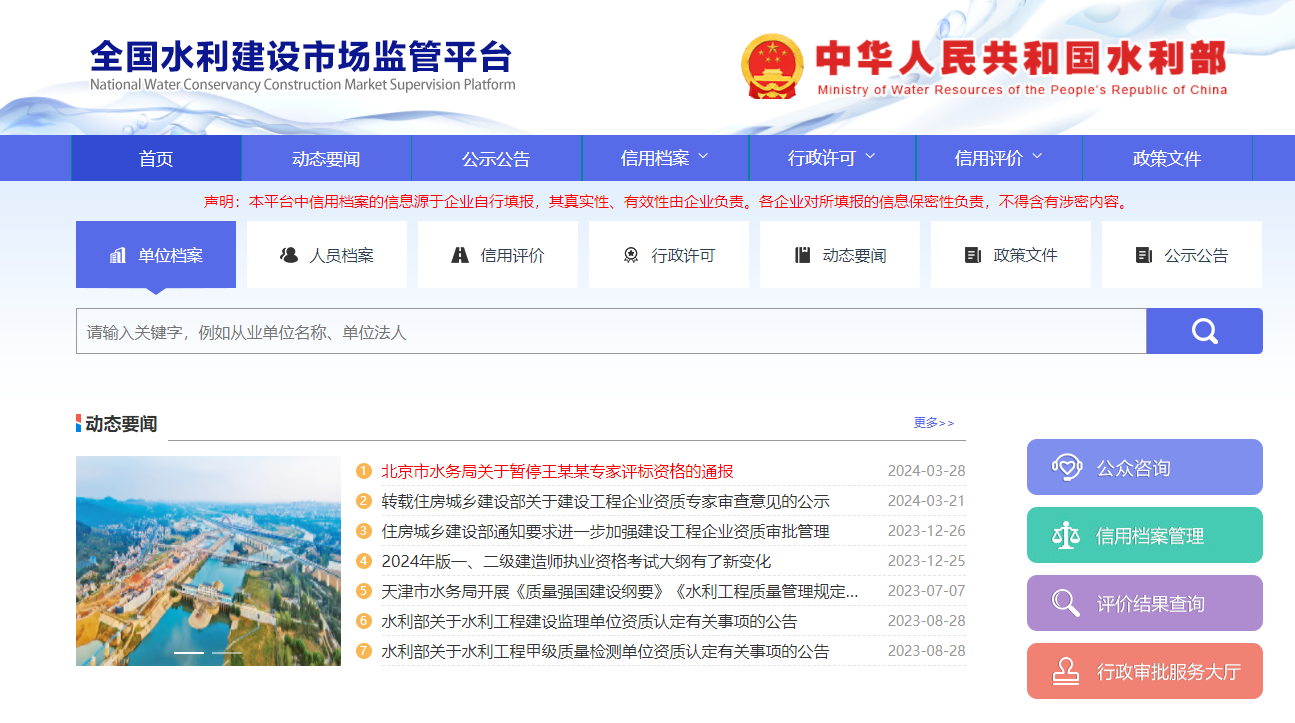
Task: Click the magnifier search button
Action: pyautogui.click(x=1204, y=331)
